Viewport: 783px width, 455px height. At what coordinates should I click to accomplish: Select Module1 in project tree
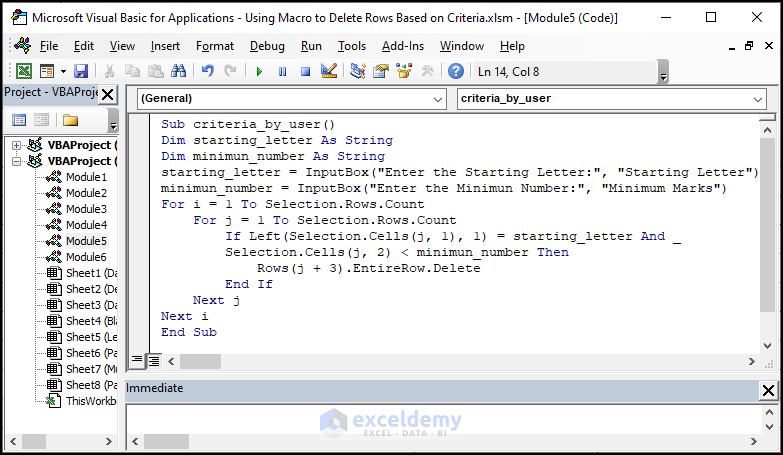[86, 177]
